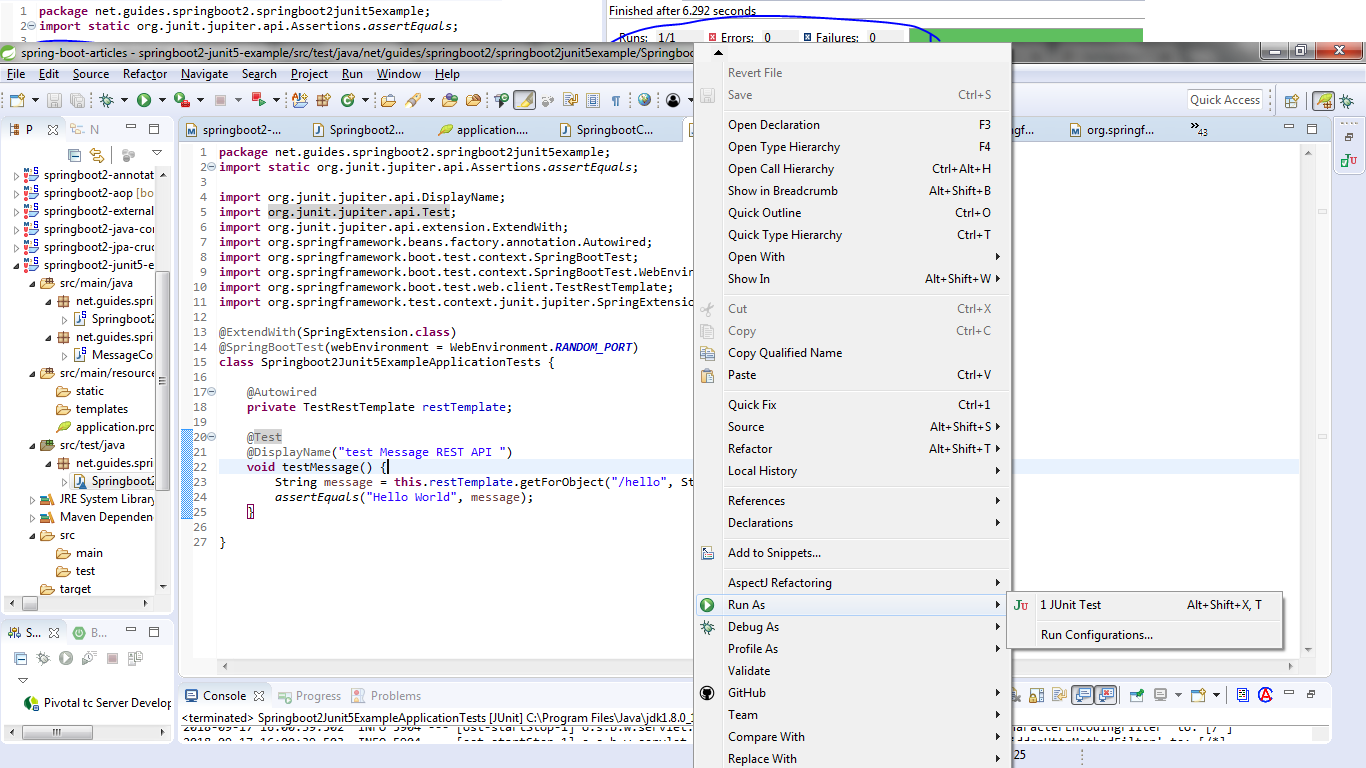Click the Quick Access button
Screen dimensions: 1366x768
[x=1225, y=99]
